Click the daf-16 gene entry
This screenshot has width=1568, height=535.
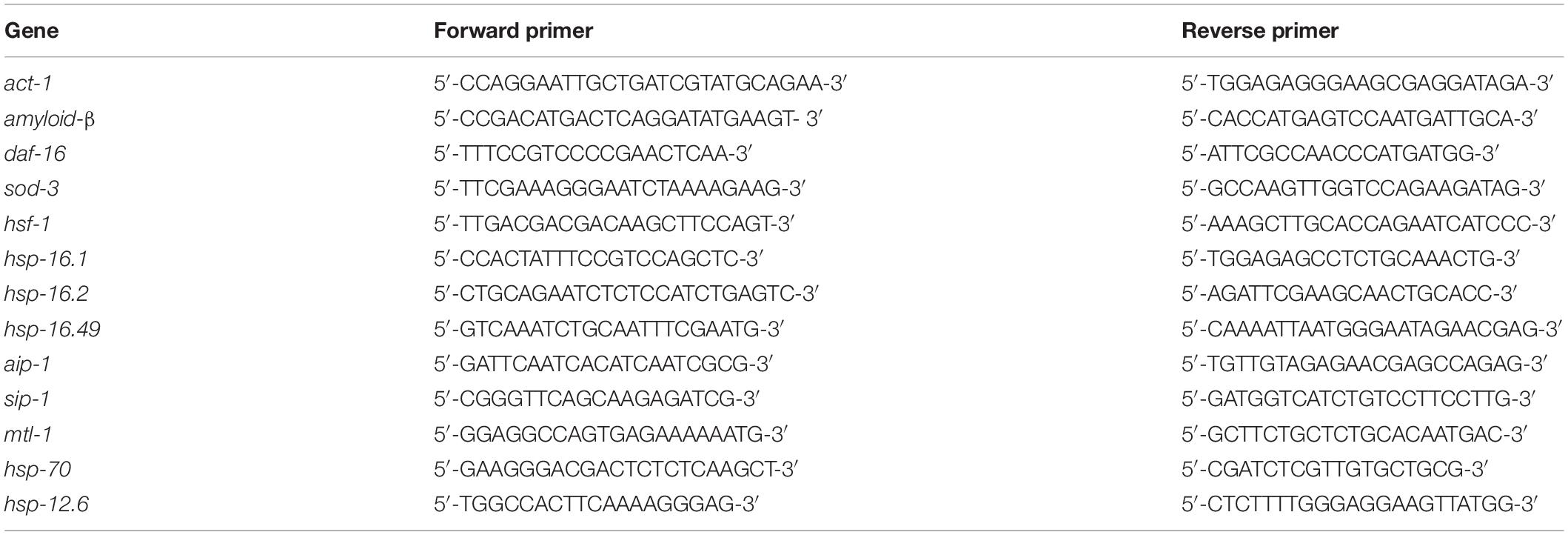[x=35, y=153]
